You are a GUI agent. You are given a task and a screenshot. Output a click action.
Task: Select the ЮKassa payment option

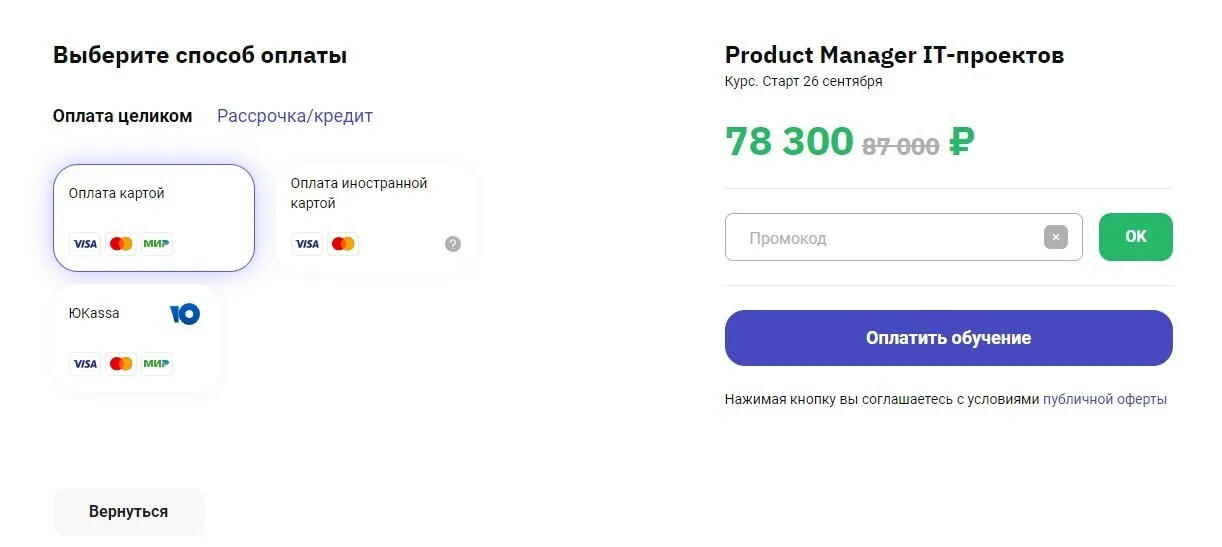coord(137,338)
